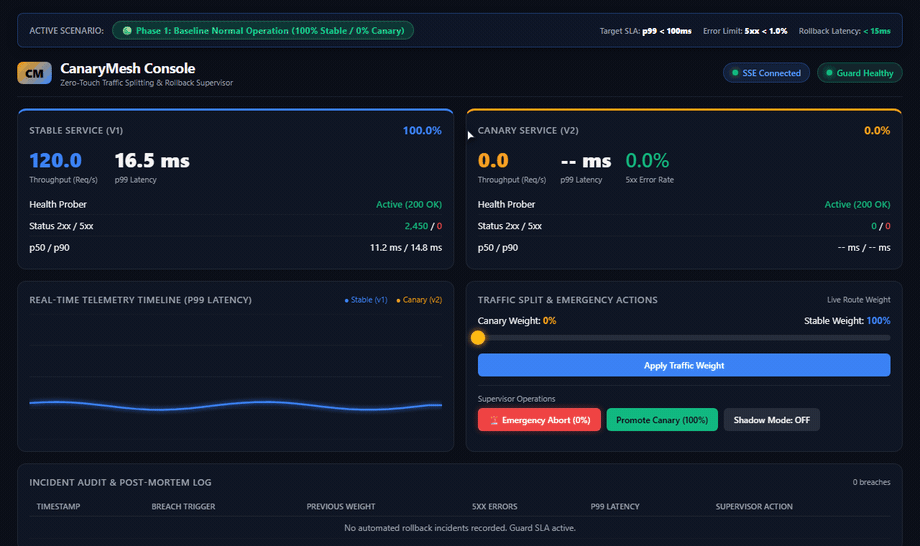This screenshot has height=546, width=920.
Task: Click canary throughput value 0.0
Action: pyautogui.click(x=493, y=160)
